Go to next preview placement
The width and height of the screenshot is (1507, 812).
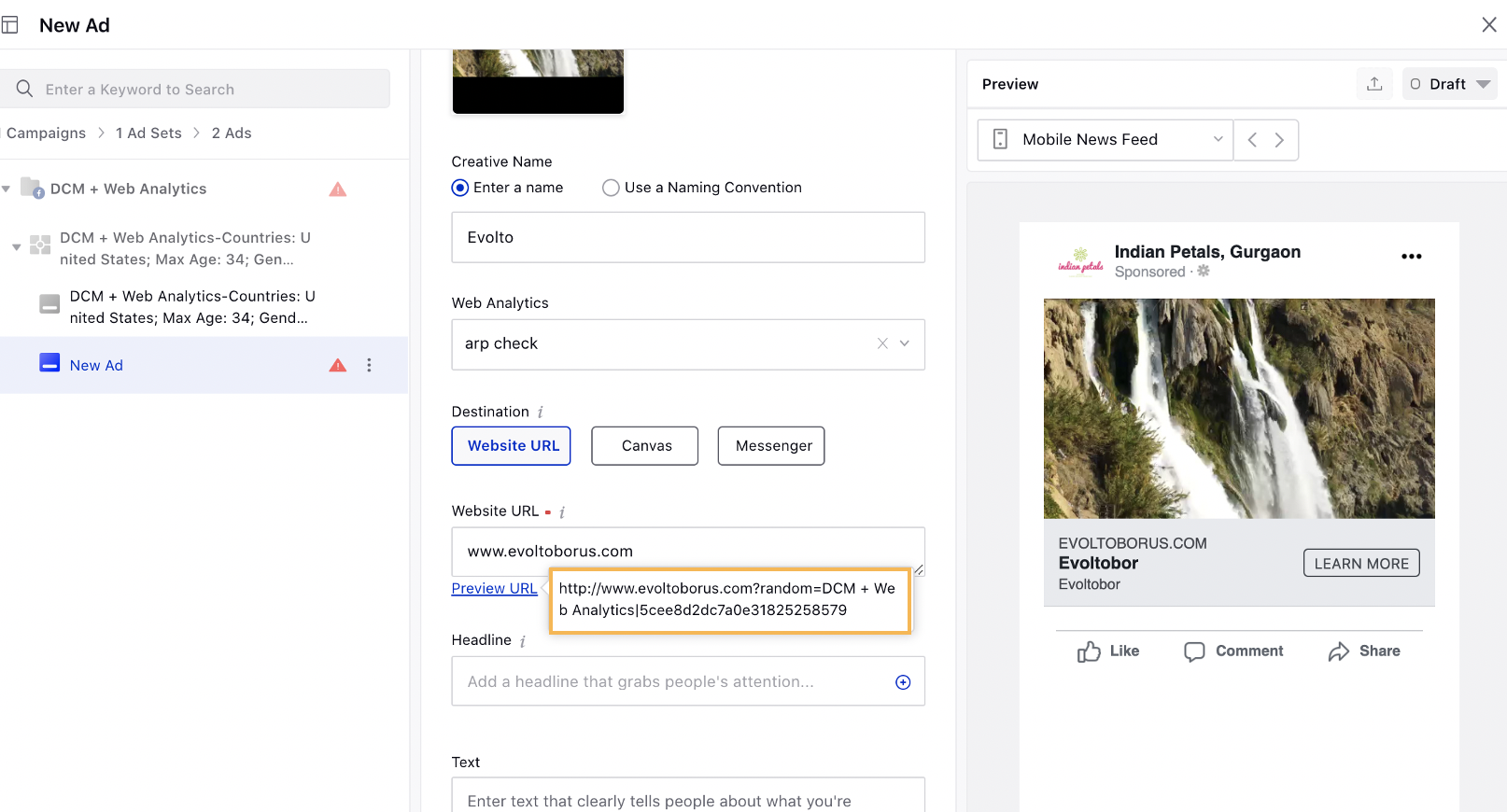pyautogui.click(x=1280, y=140)
